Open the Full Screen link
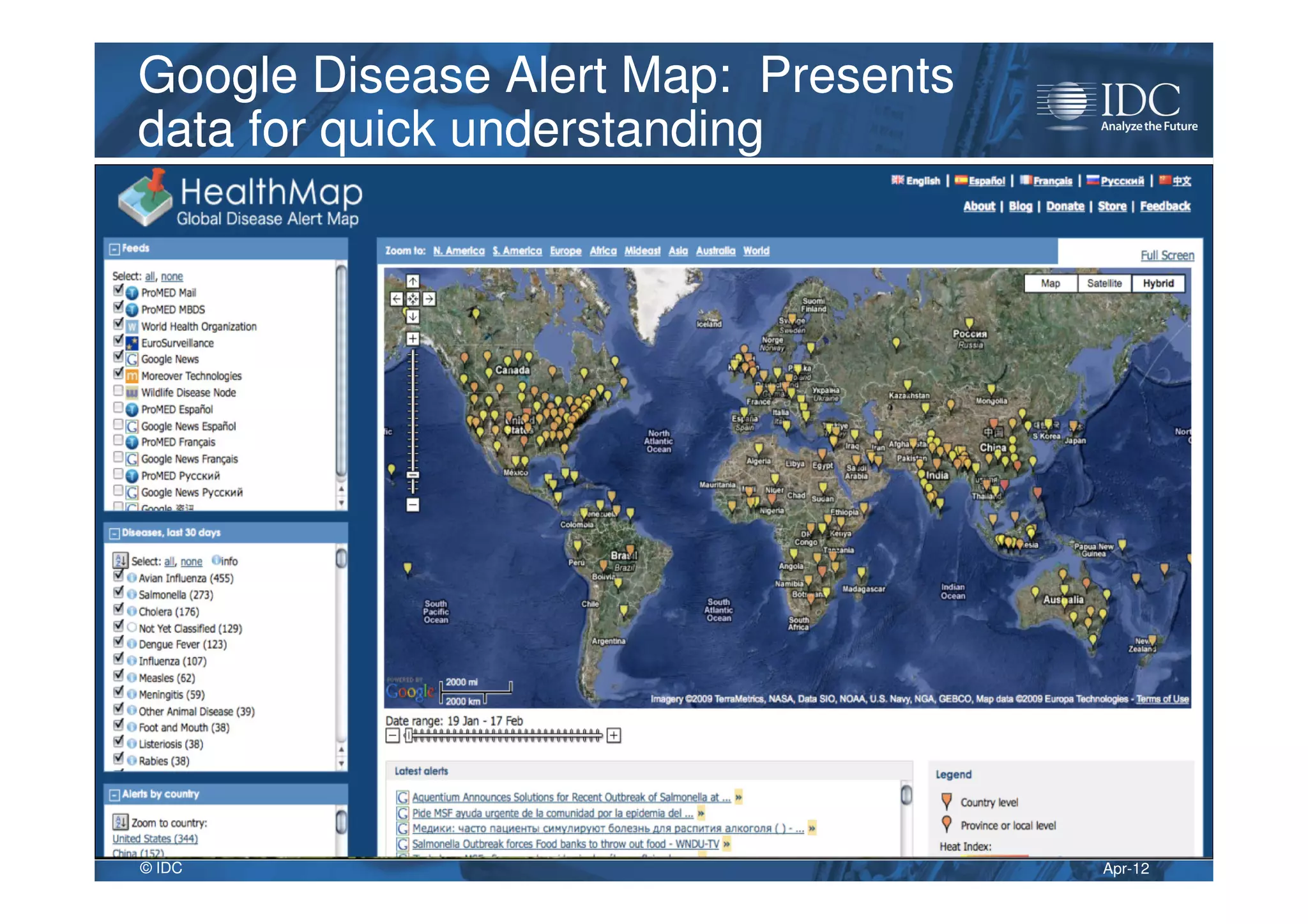This screenshot has height=924, width=1308. 1167,255
